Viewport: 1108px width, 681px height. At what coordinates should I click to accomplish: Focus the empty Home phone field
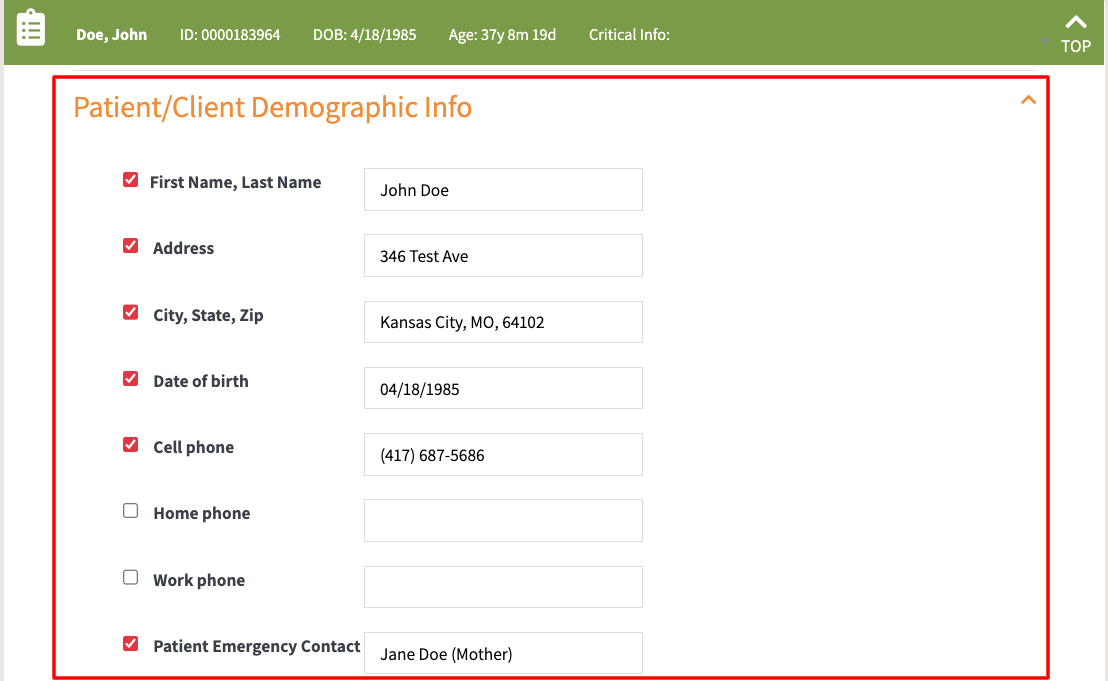click(x=503, y=521)
